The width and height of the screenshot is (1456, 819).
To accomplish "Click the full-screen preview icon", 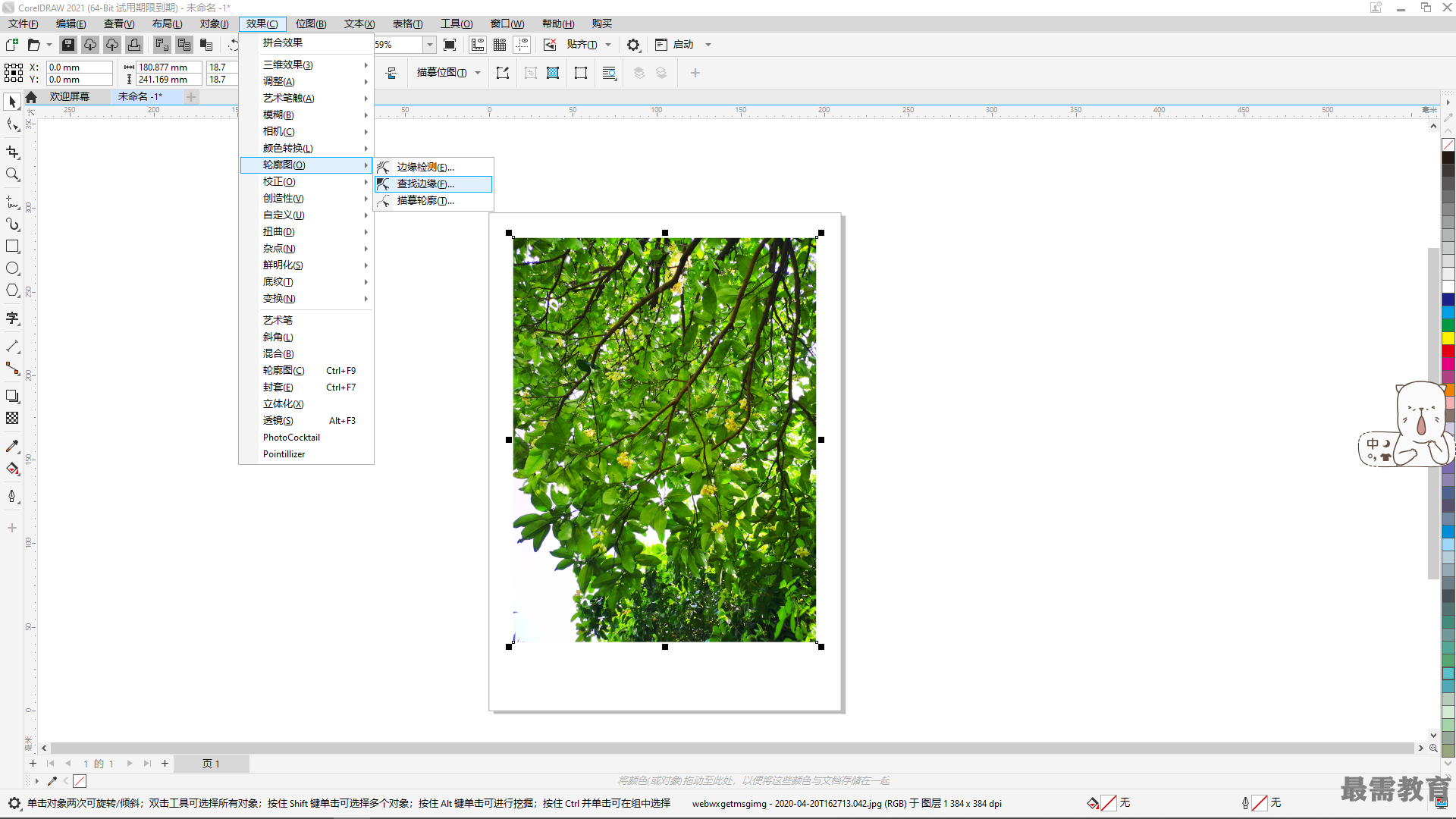I will (x=450, y=45).
